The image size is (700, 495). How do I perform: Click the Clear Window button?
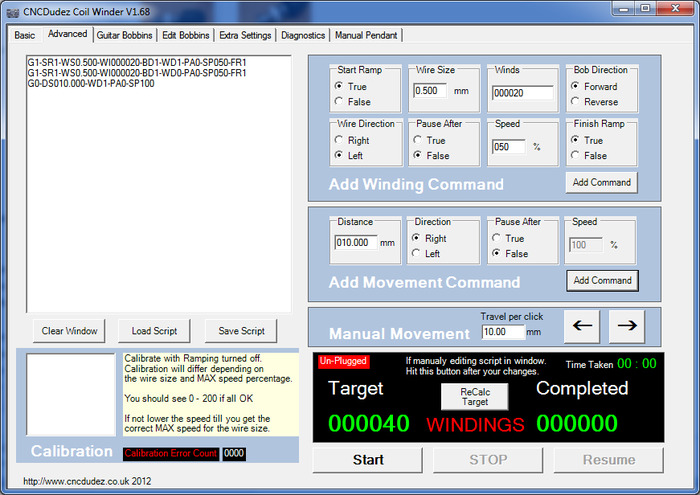[69, 331]
